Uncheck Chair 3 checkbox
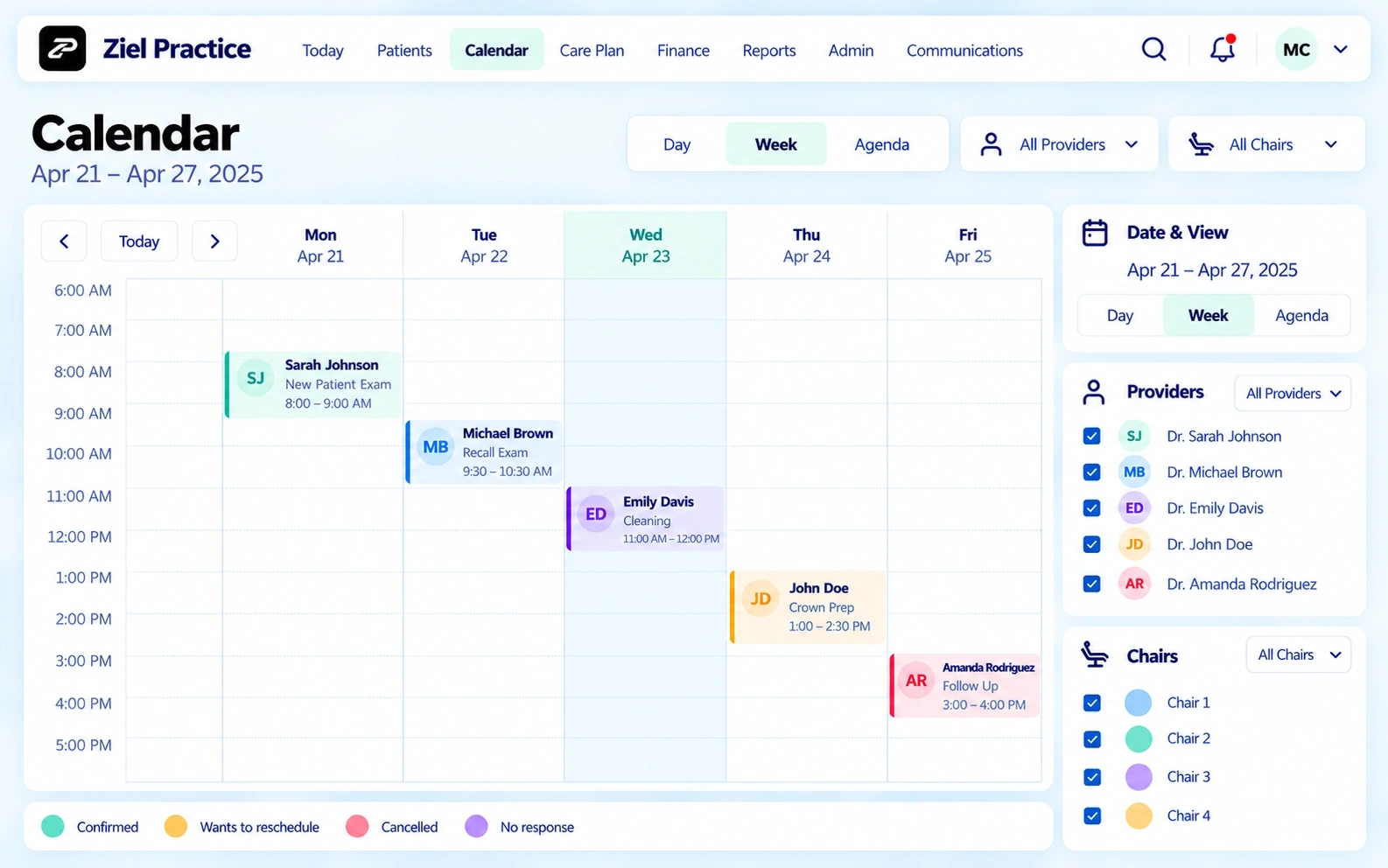Screen dimensions: 1388x868 1091,777
